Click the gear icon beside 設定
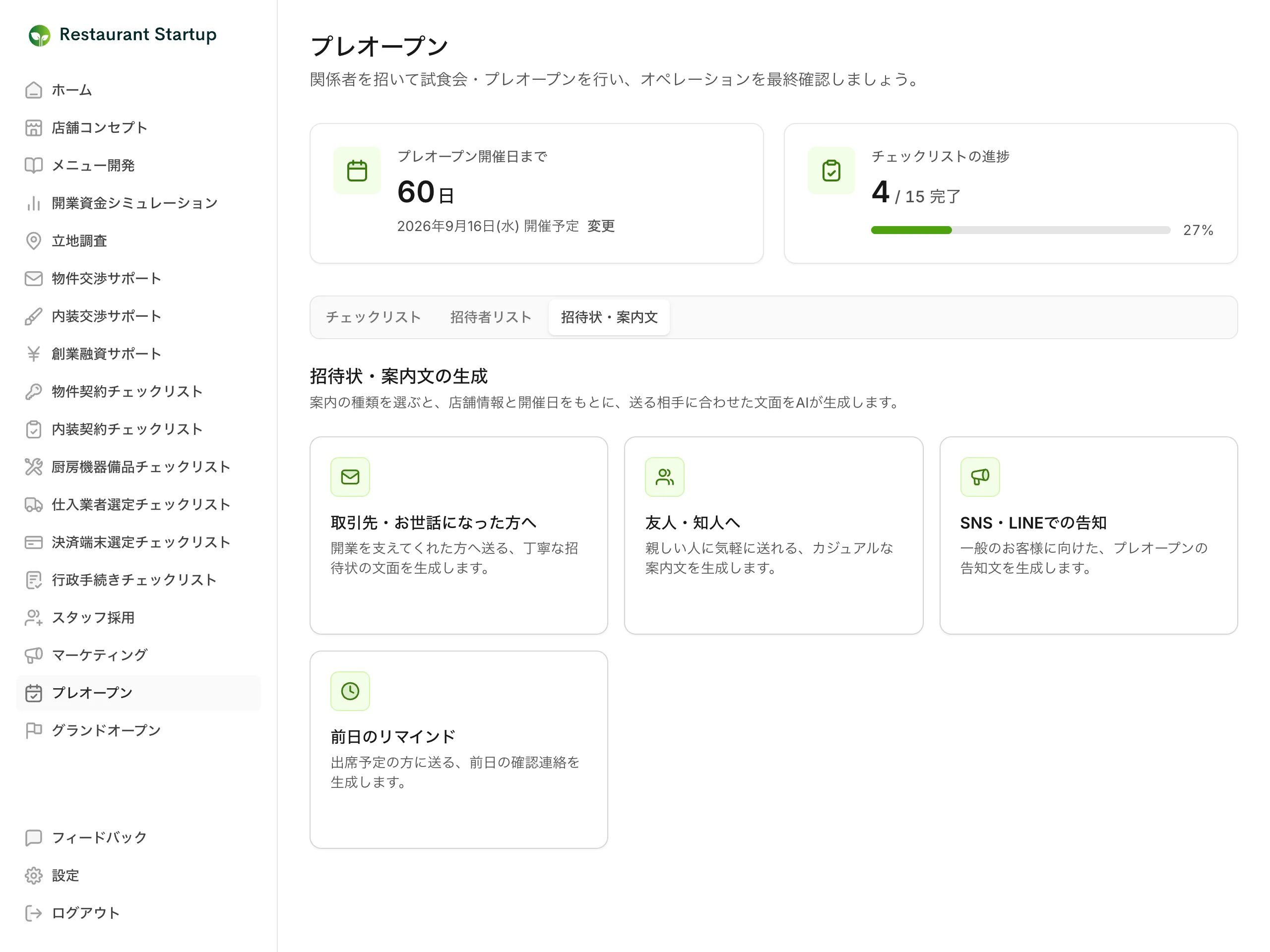Viewport: 1270px width, 952px height. pos(34,876)
